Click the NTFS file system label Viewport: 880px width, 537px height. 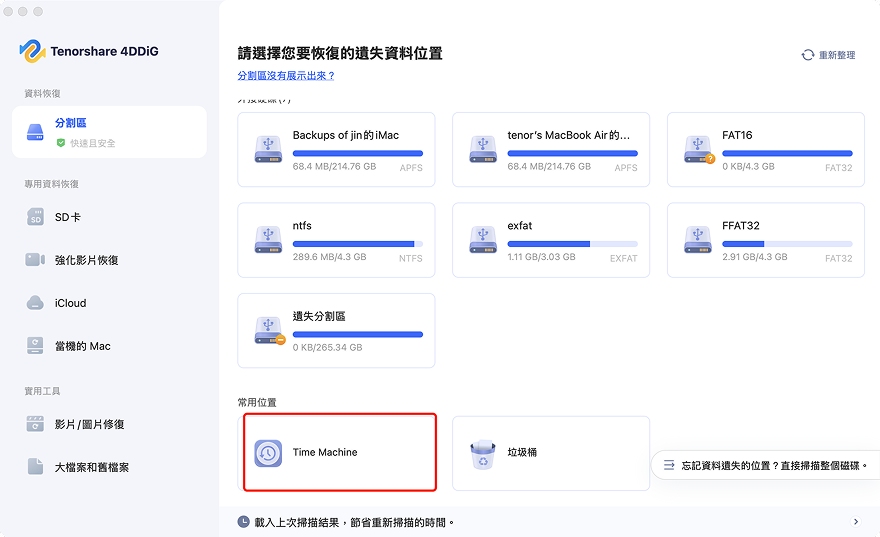click(410, 258)
